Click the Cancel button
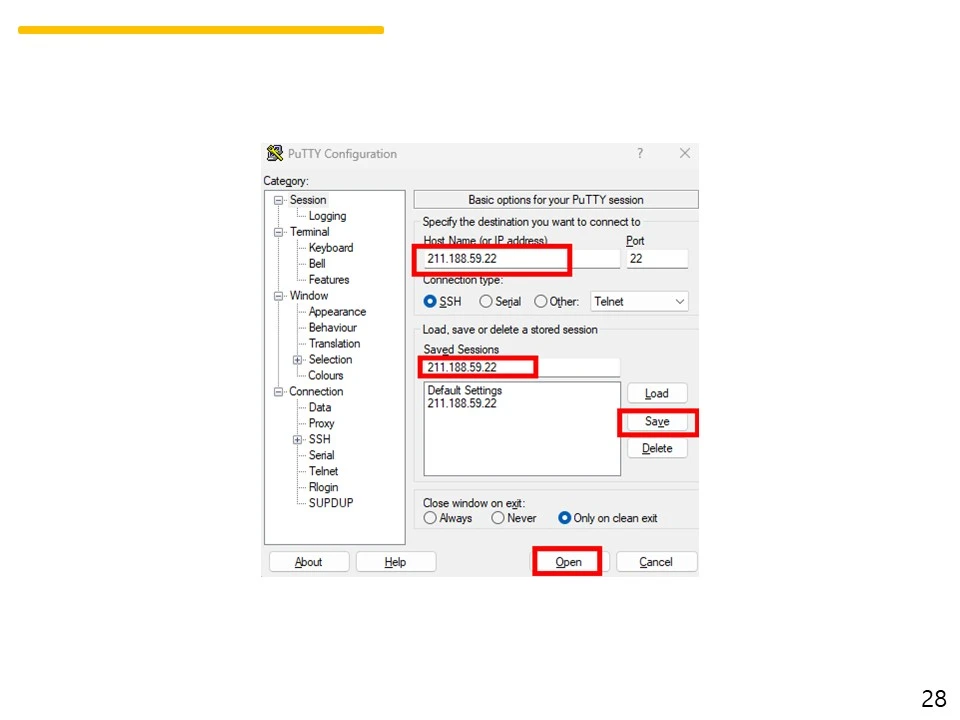Viewport: 960px width, 720px height. point(656,561)
